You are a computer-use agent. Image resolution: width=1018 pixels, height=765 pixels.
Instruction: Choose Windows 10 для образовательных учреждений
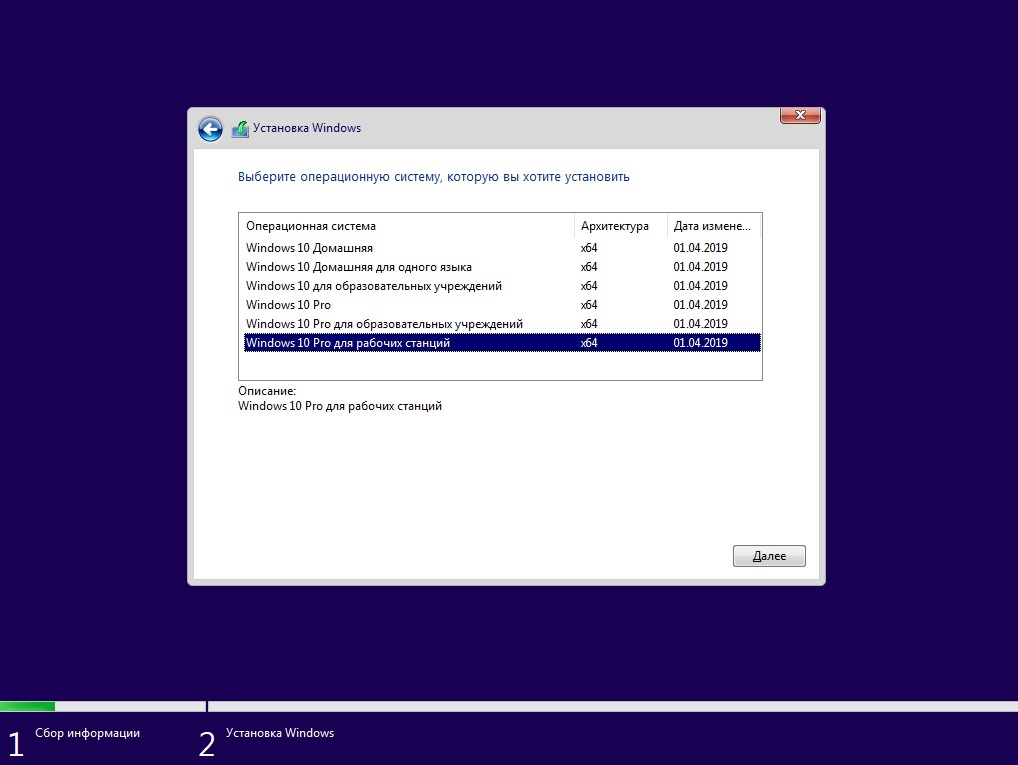[373, 286]
